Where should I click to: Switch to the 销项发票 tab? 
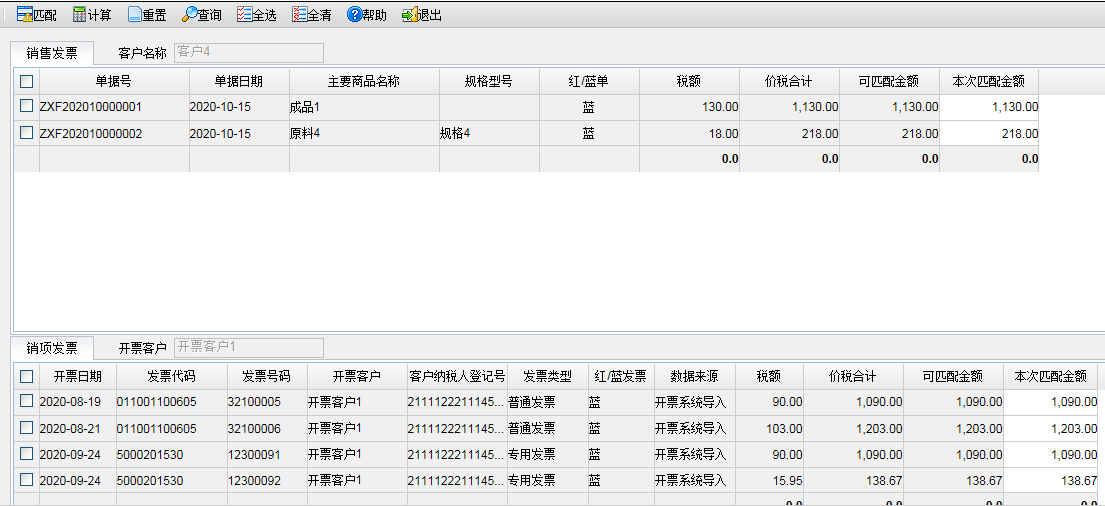(52, 348)
